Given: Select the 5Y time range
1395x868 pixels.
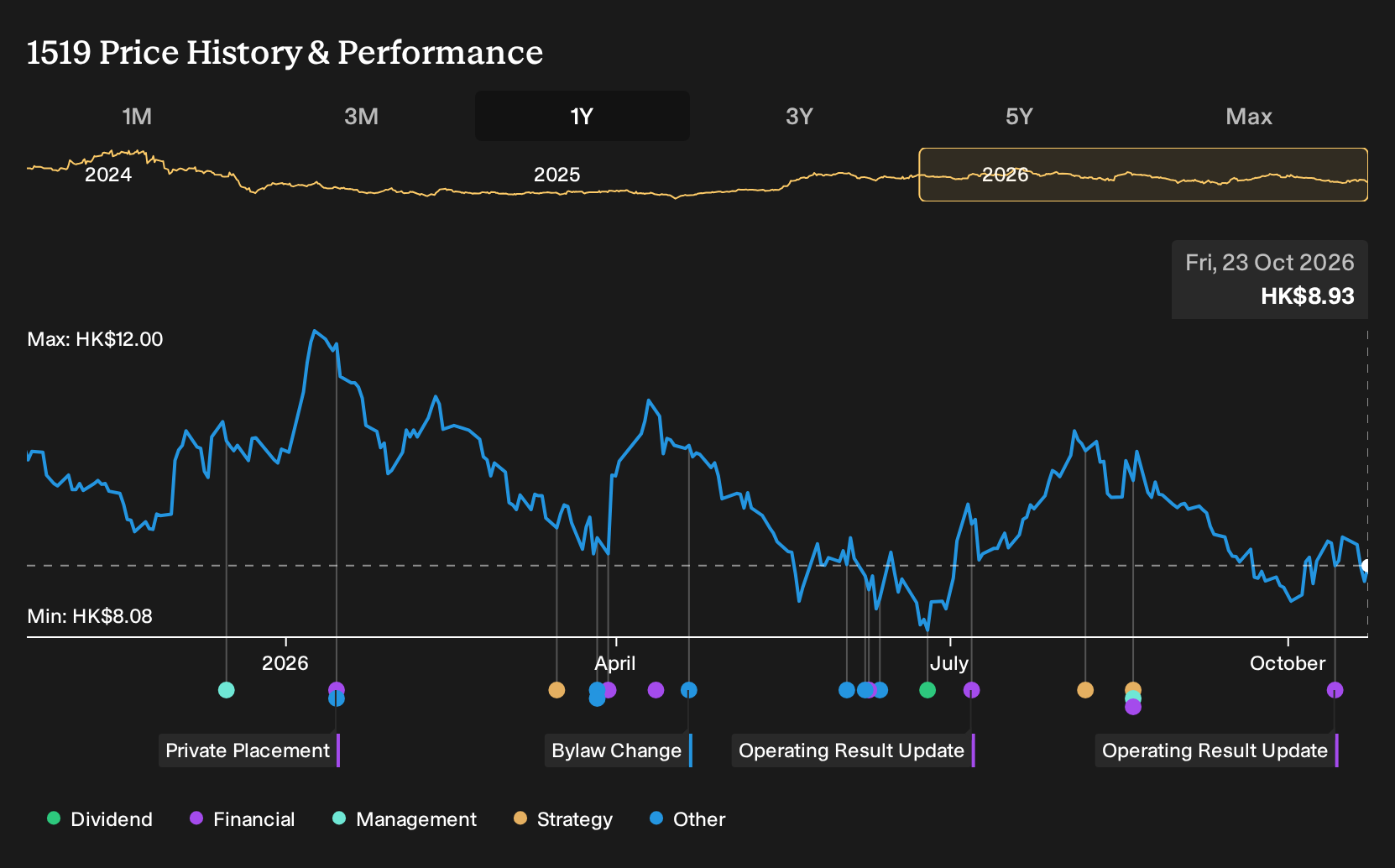Looking at the screenshot, I should click(1019, 116).
